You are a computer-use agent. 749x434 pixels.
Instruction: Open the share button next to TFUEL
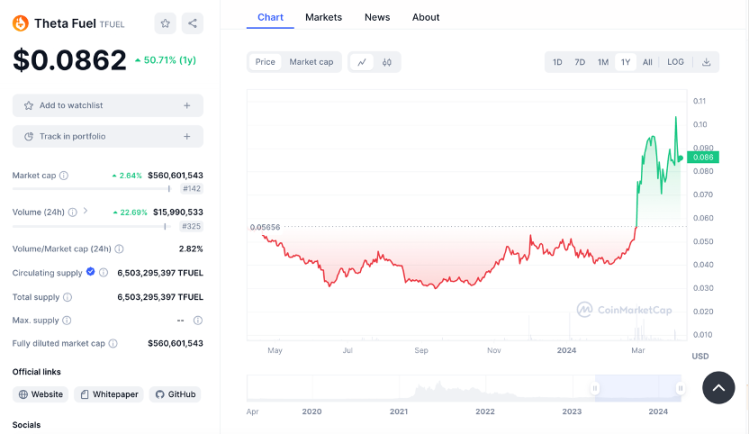(x=193, y=23)
